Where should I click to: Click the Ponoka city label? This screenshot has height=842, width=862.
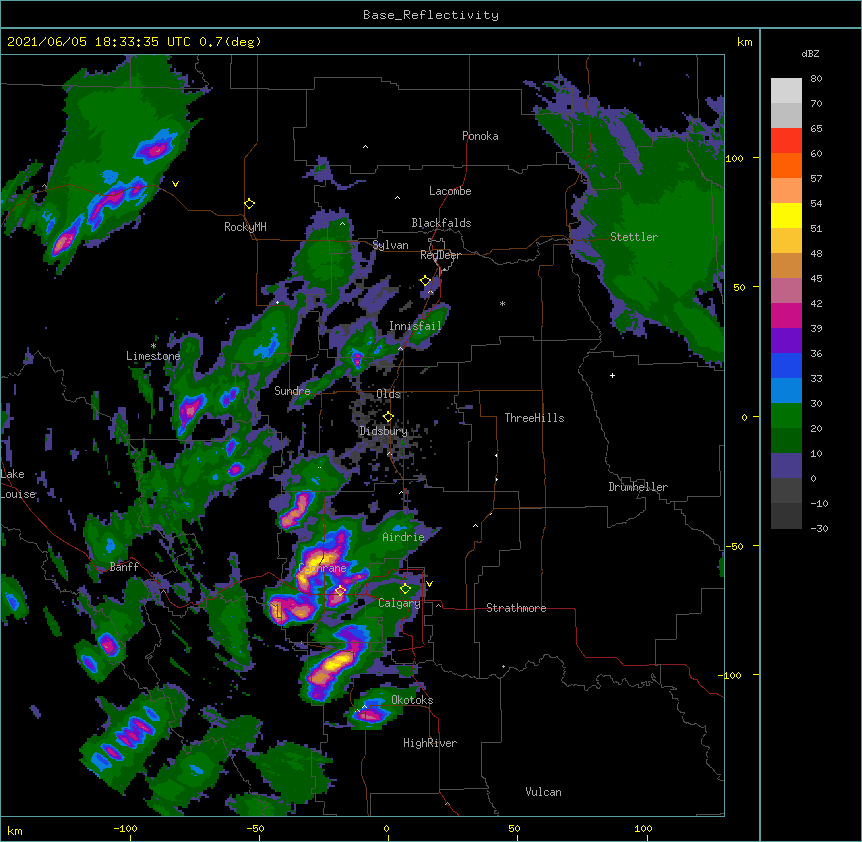pyautogui.click(x=480, y=136)
